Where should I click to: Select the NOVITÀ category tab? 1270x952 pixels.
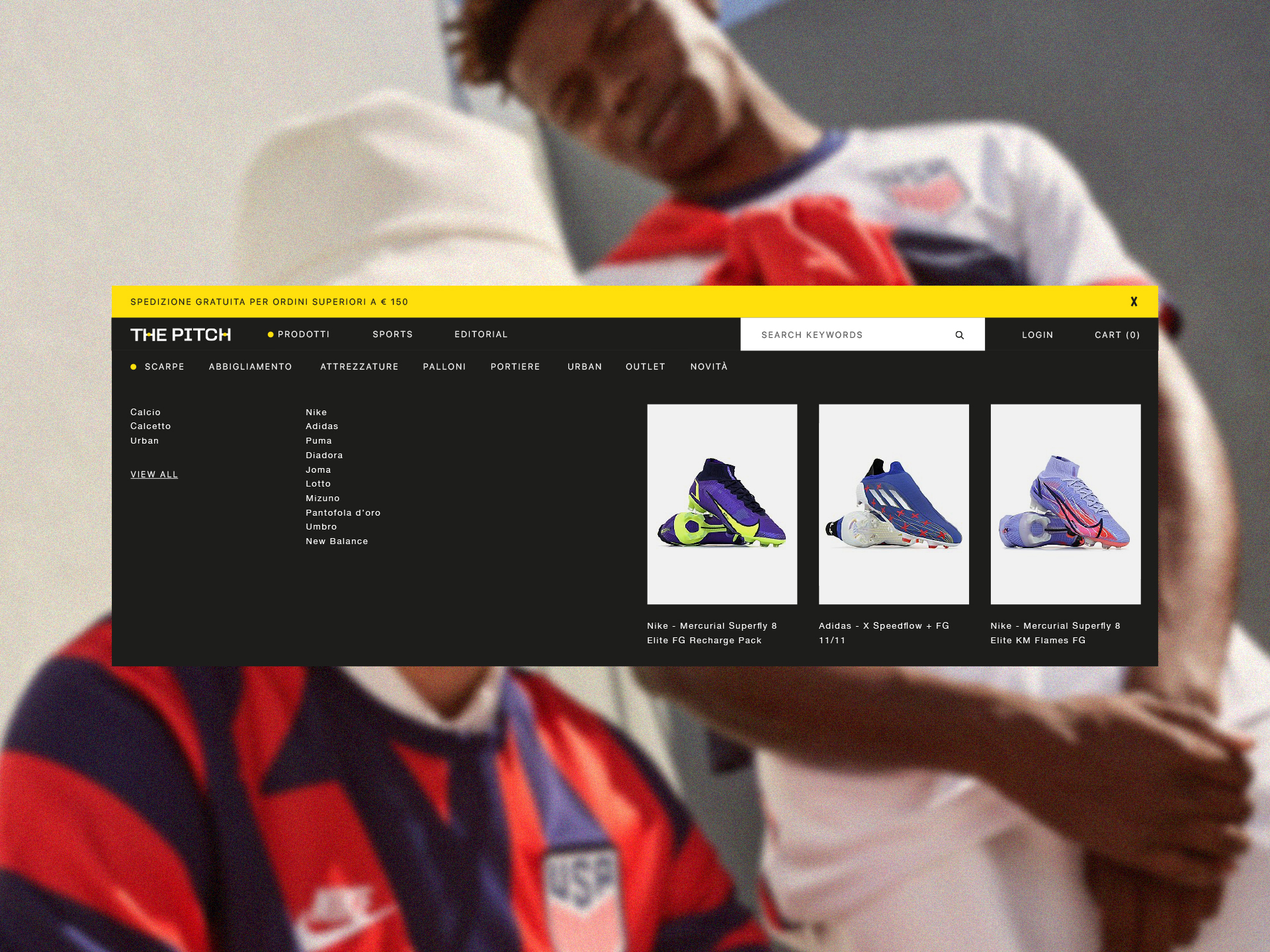[709, 366]
